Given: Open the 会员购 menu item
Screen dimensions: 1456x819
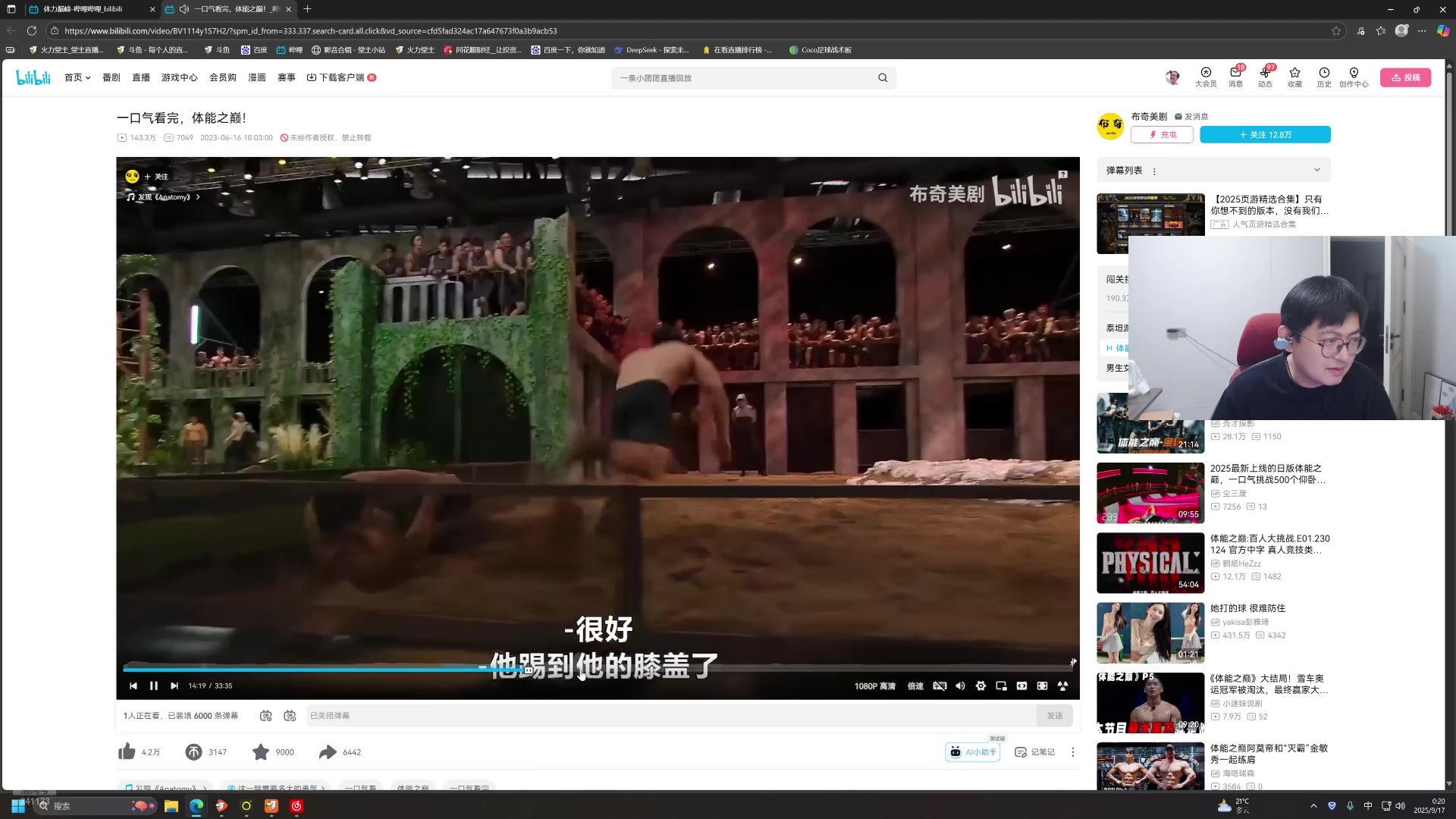Looking at the screenshot, I should click(x=223, y=77).
